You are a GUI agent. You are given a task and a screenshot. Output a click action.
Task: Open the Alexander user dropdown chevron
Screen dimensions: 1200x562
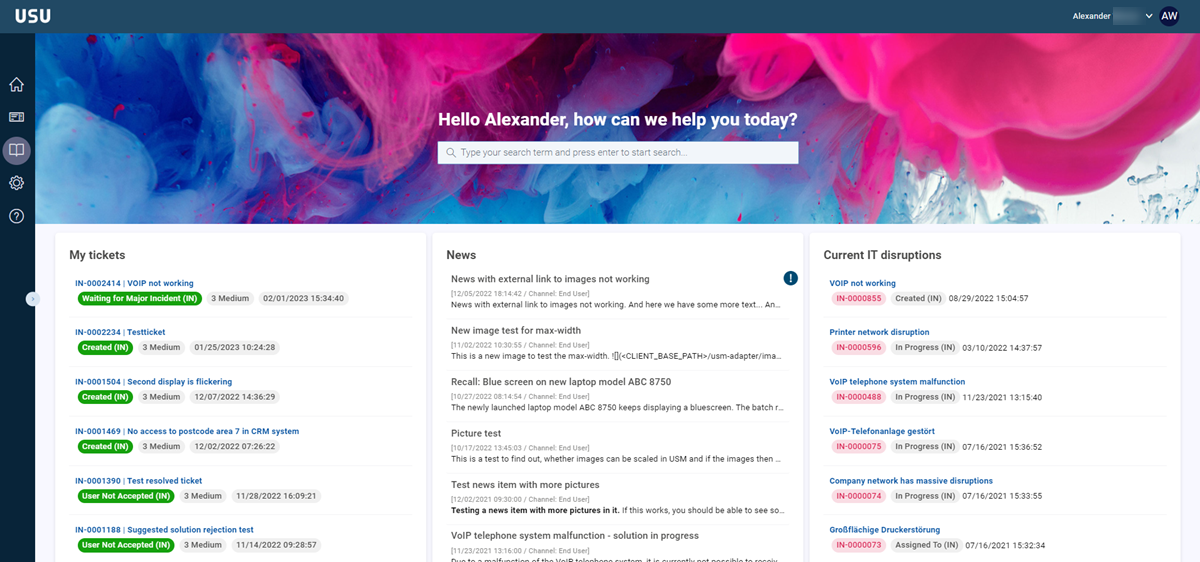click(1149, 16)
